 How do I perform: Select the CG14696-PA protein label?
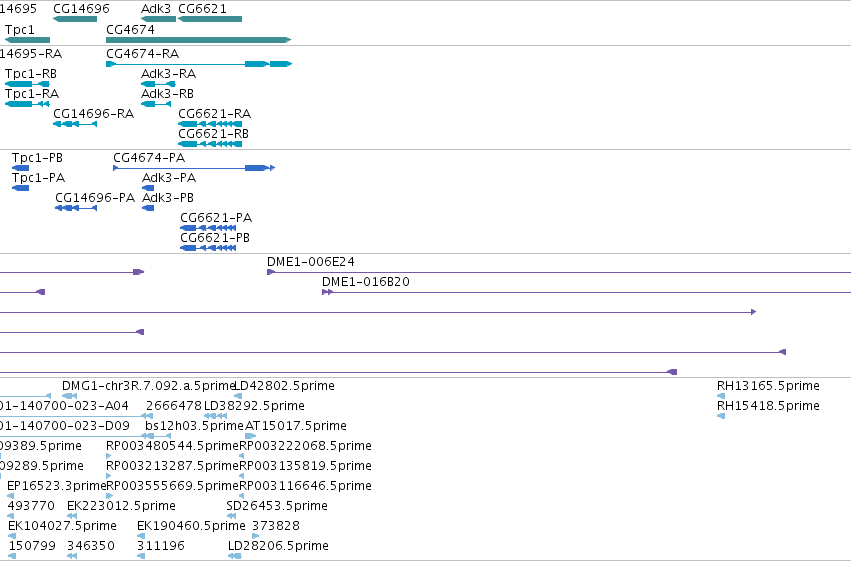point(95,198)
